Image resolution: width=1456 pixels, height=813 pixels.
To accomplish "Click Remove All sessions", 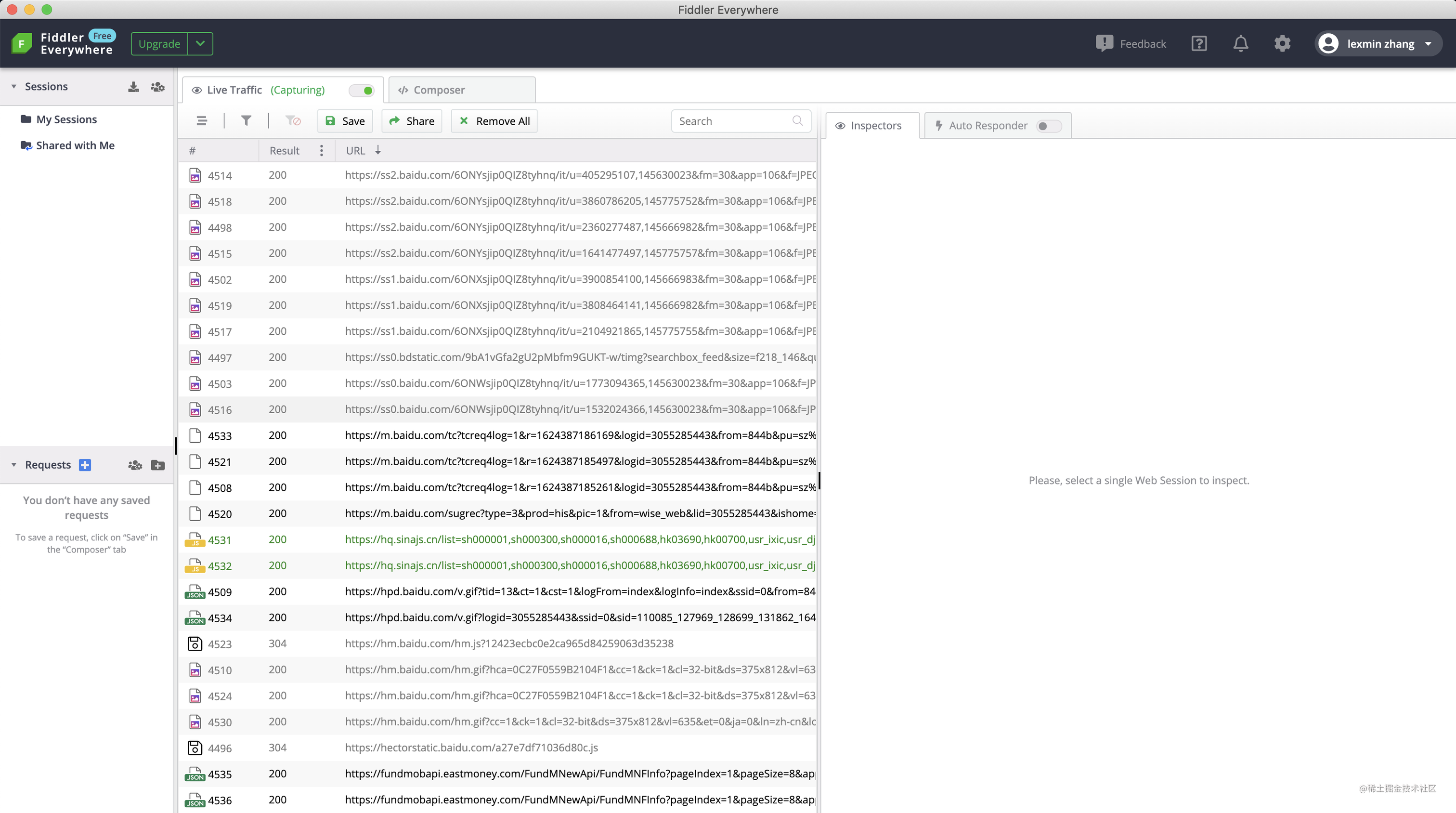I will (x=494, y=121).
